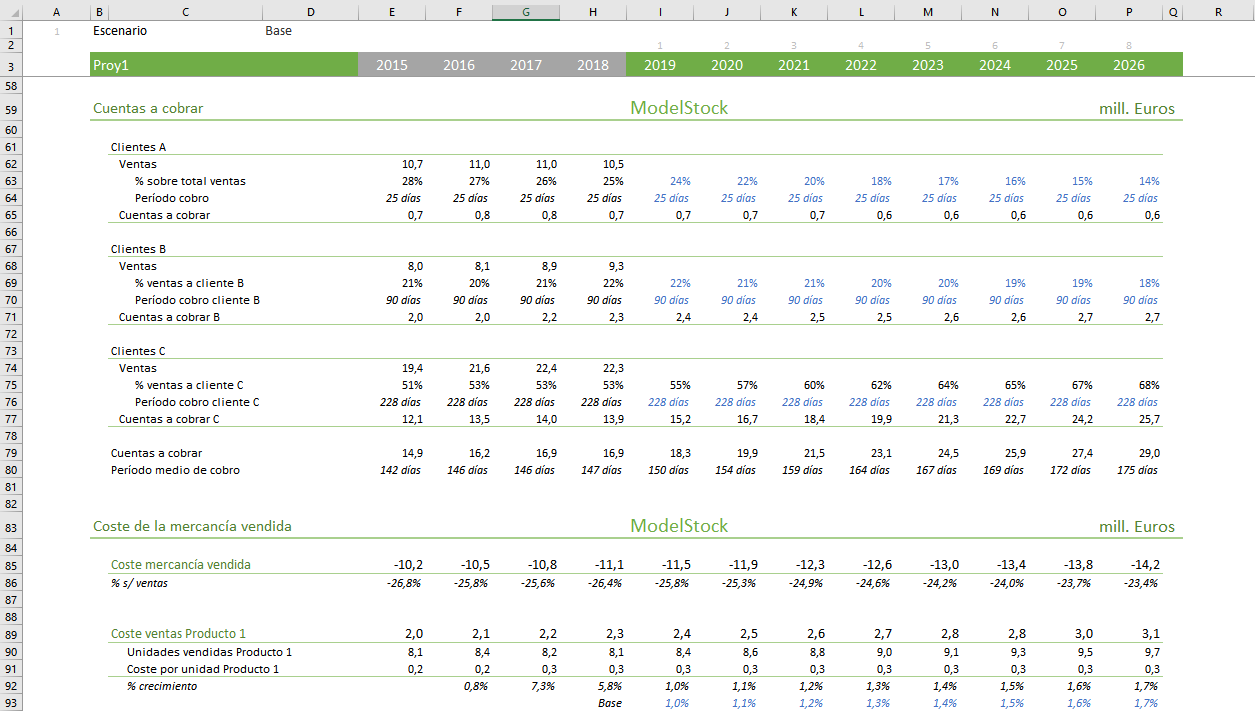Select row 79 header
Image resolution: width=1255 pixels, height=711 pixels.
pos(11,453)
